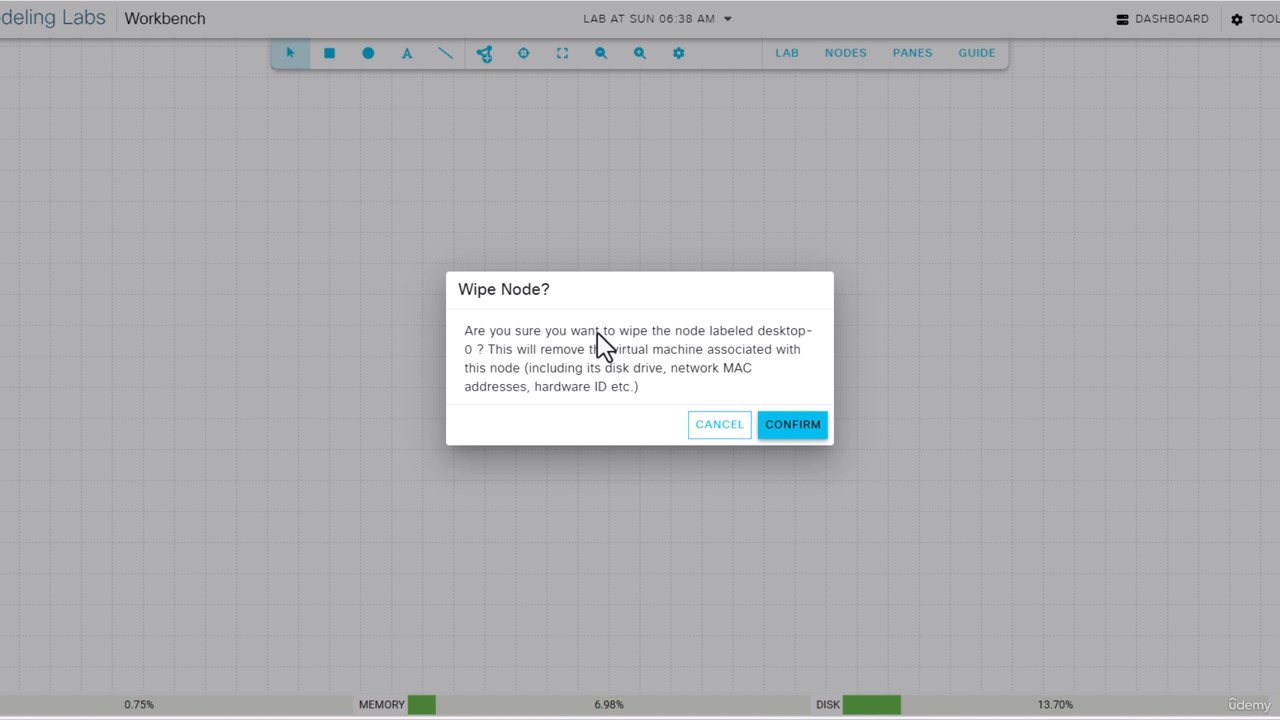Select the arrow pointer tool in the toolbar

click(x=290, y=53)
